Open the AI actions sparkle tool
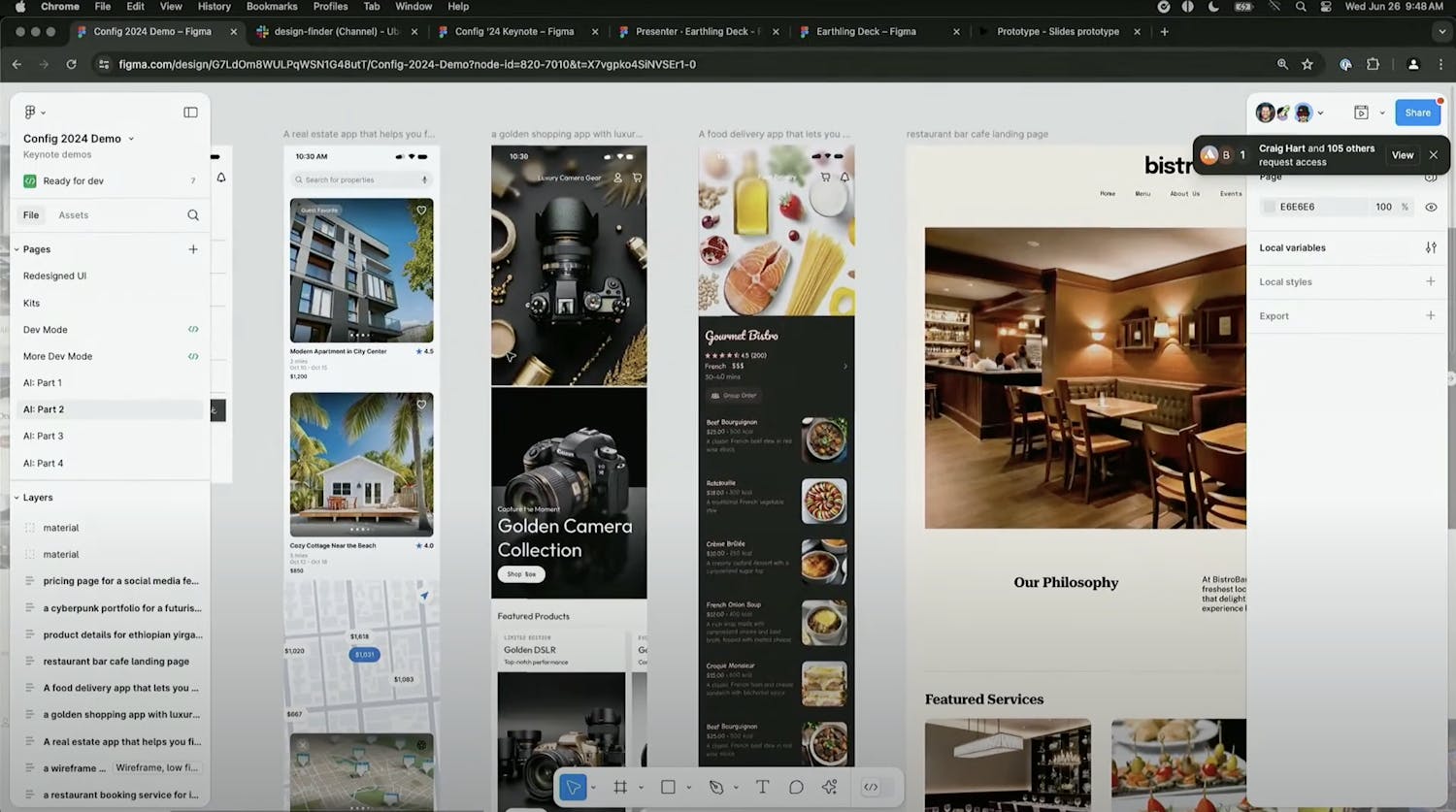This screenshot has height=812, width=1456. coord(829,787)
